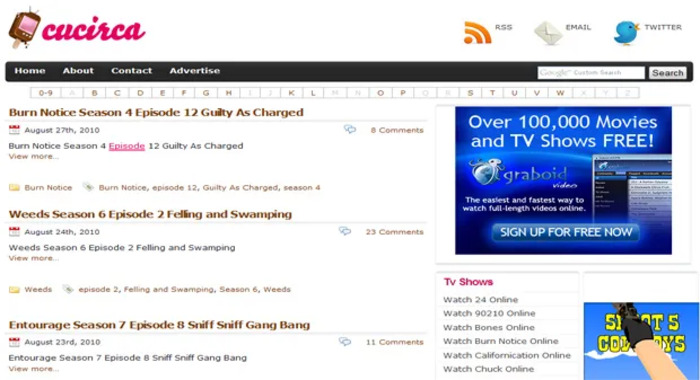Image resolution: width=700 pixels, height=380 pixels.
Task: Open Watch Bones Online link
Action: point(488,327)
